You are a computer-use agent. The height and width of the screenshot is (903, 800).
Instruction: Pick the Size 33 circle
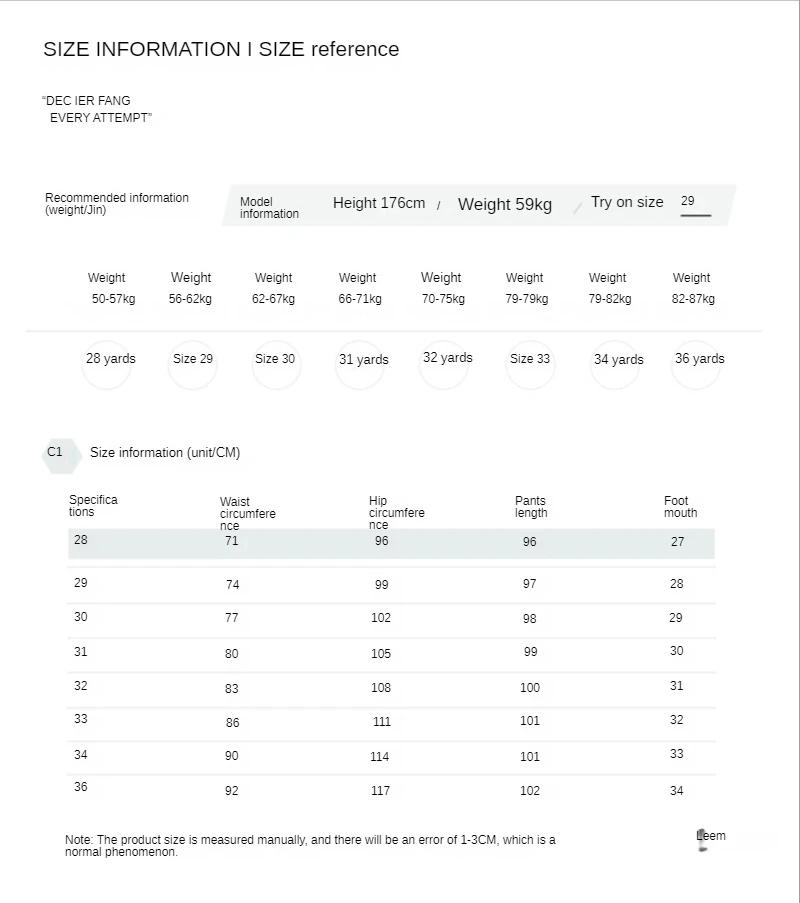tap(530, 364)
